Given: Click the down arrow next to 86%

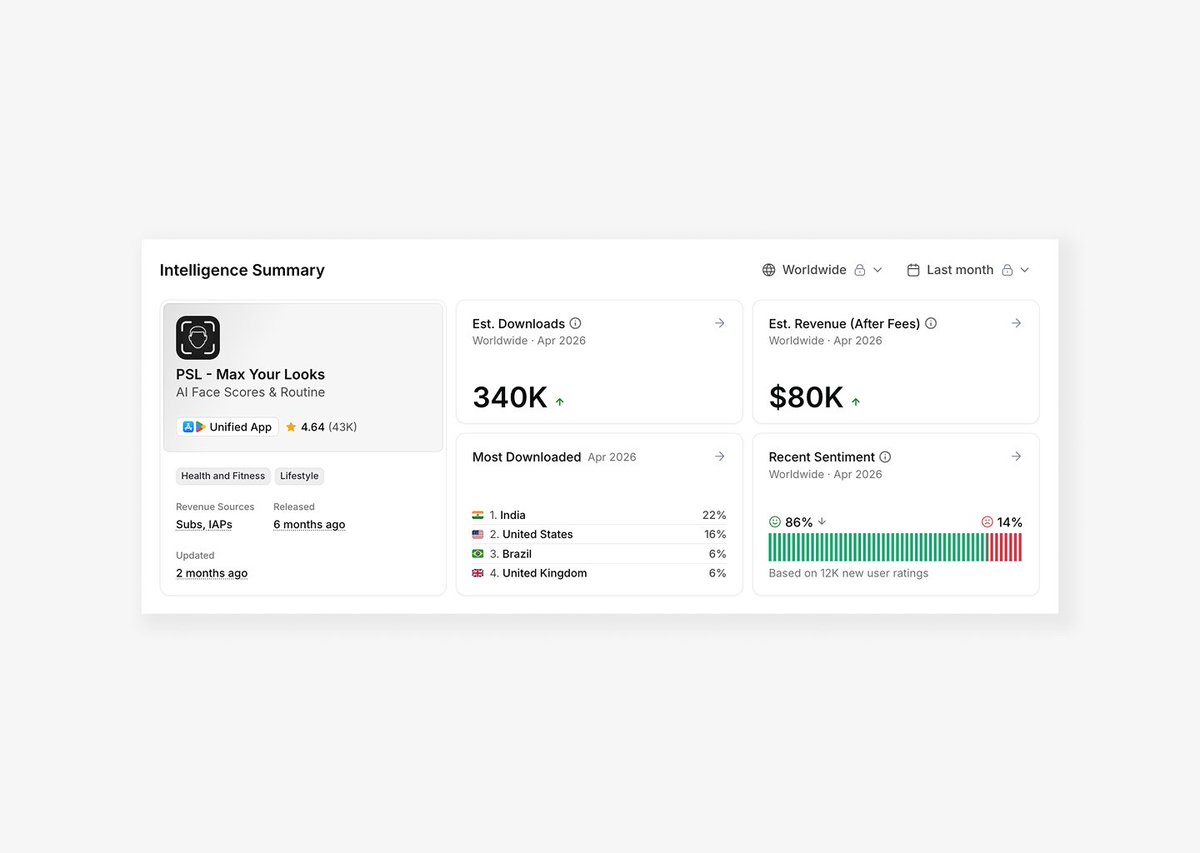Looking at the screenshot, I should [x=822, y=521].
